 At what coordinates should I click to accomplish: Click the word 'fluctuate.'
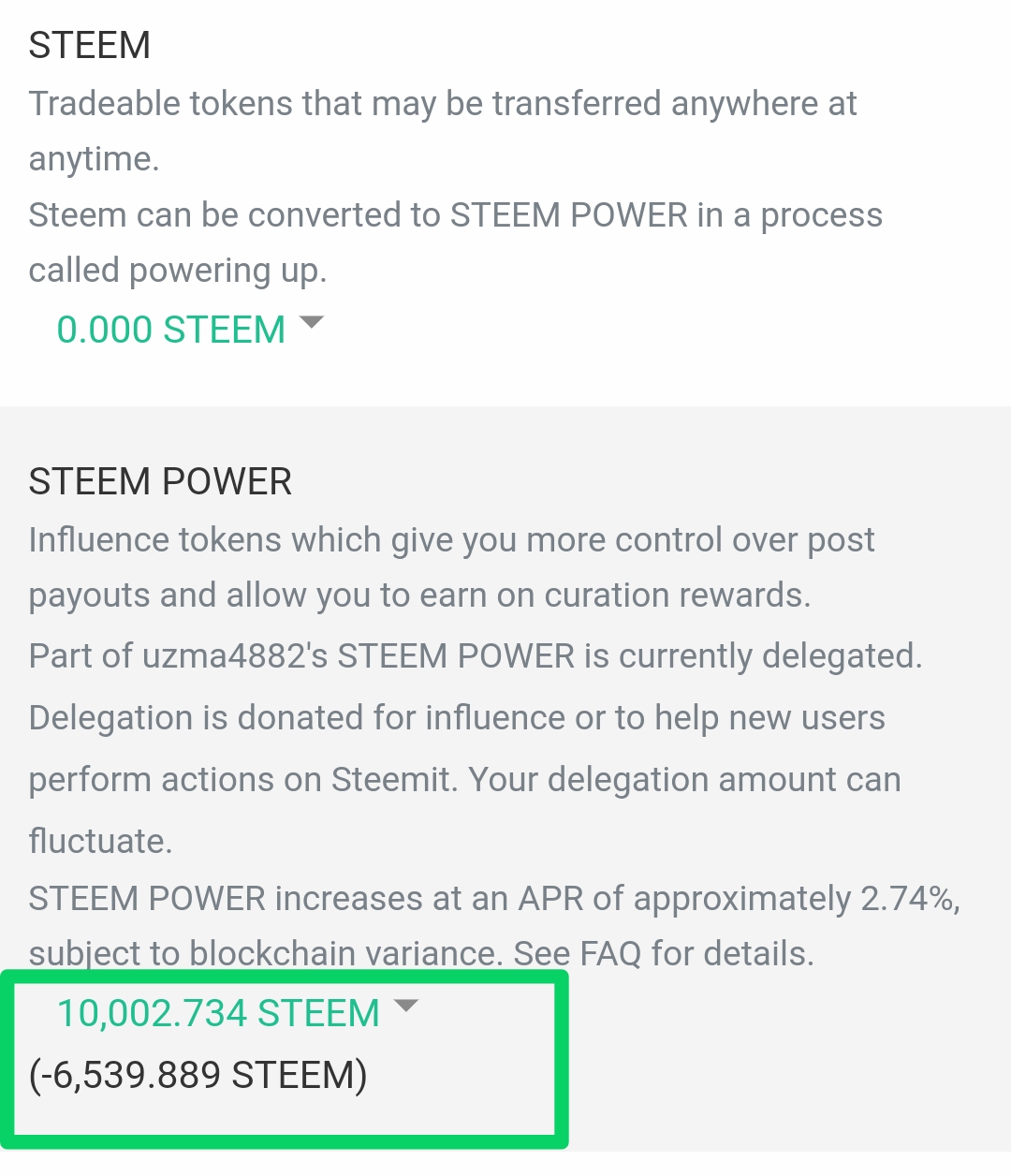pyautogui.click(x=100, y=841)
